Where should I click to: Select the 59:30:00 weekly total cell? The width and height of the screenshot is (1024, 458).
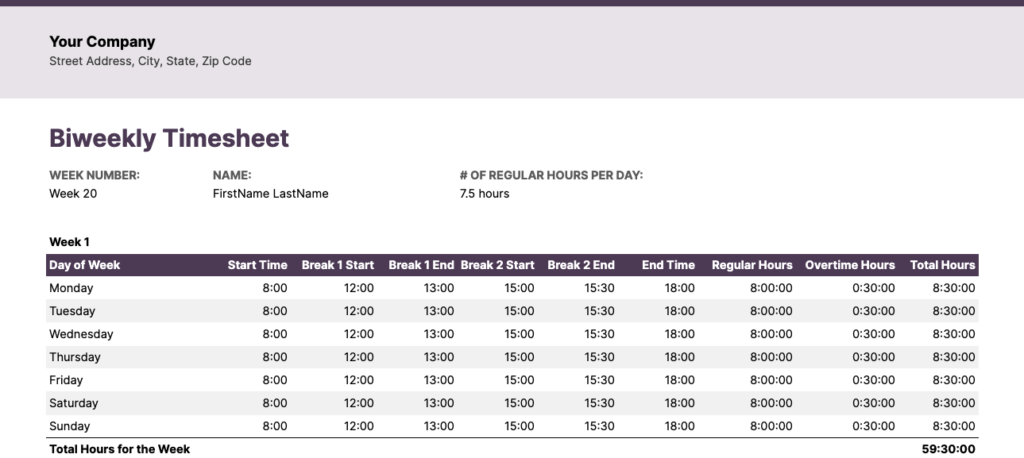(x=948, y=449)
